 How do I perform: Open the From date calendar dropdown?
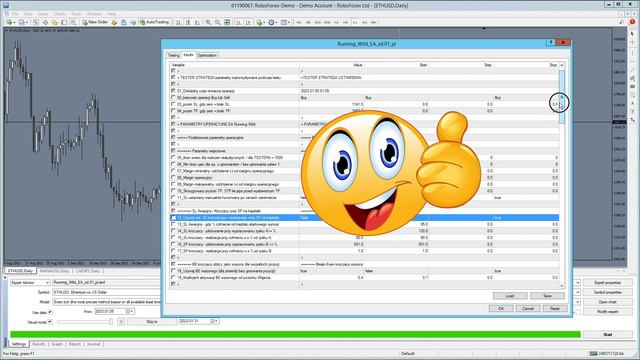tap(130, 311)
